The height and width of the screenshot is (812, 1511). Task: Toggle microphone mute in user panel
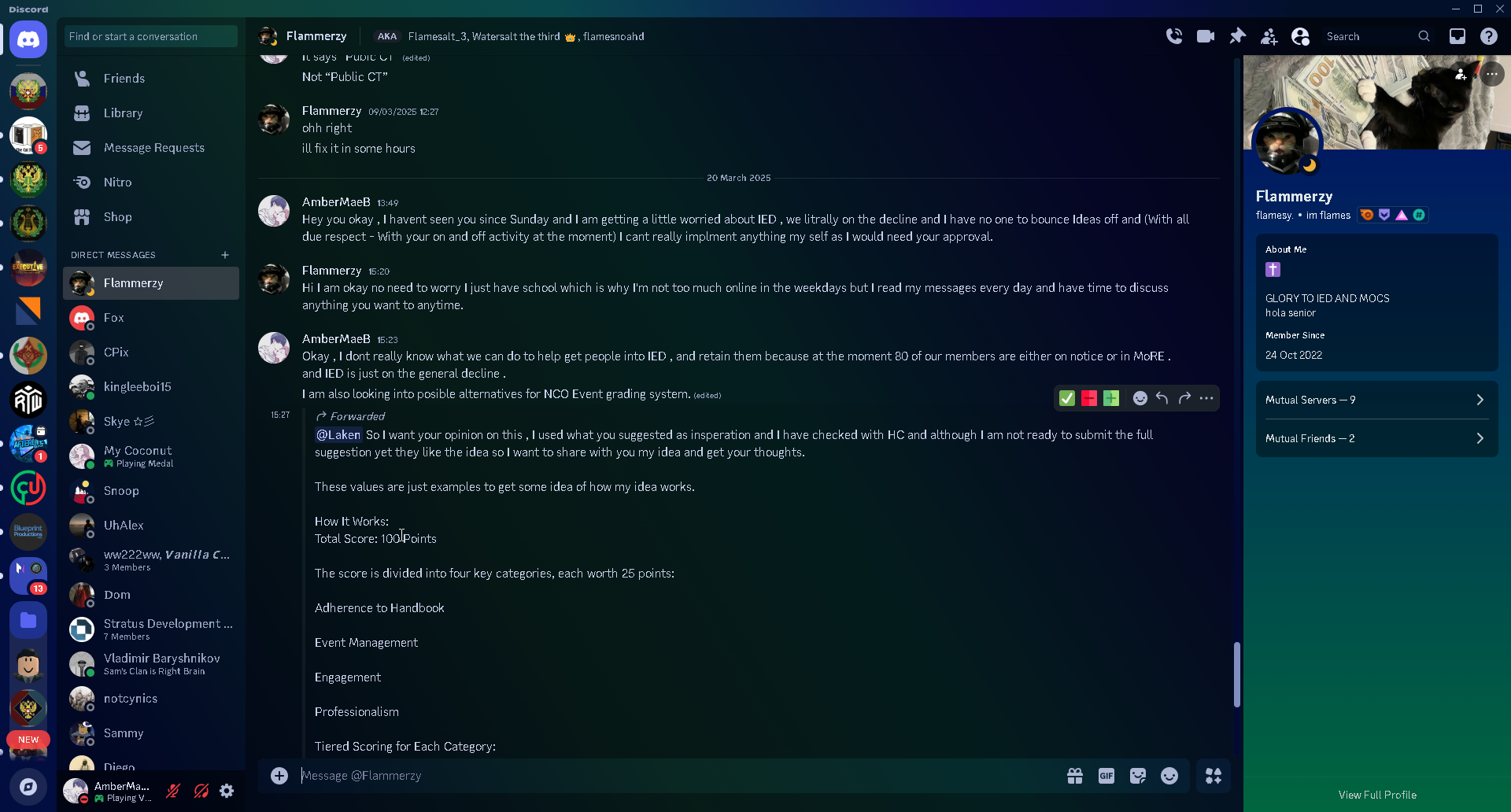[173, 791]
